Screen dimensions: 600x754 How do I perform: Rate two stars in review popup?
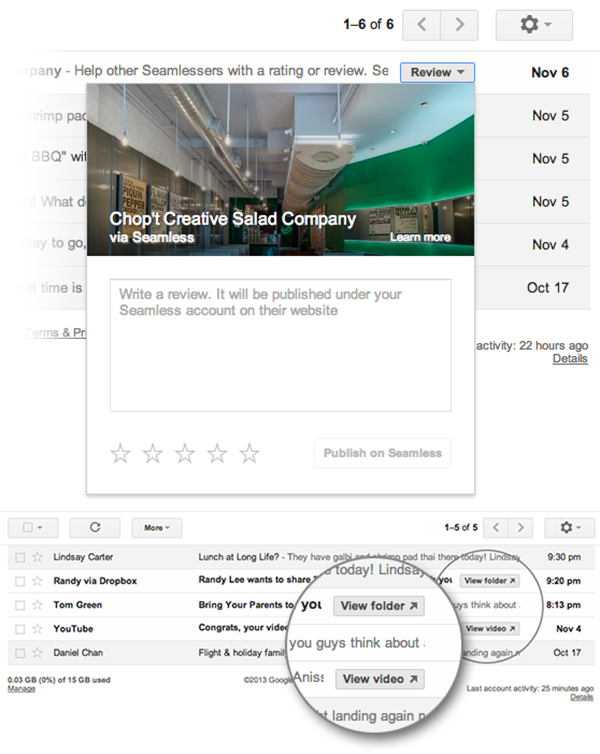152,453
